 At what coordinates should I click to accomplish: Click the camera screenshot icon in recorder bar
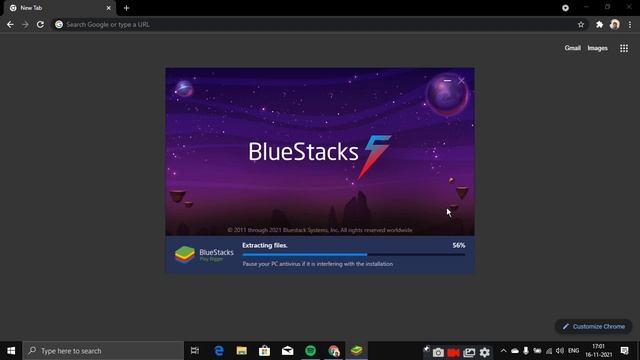click(x=438, y=352)
